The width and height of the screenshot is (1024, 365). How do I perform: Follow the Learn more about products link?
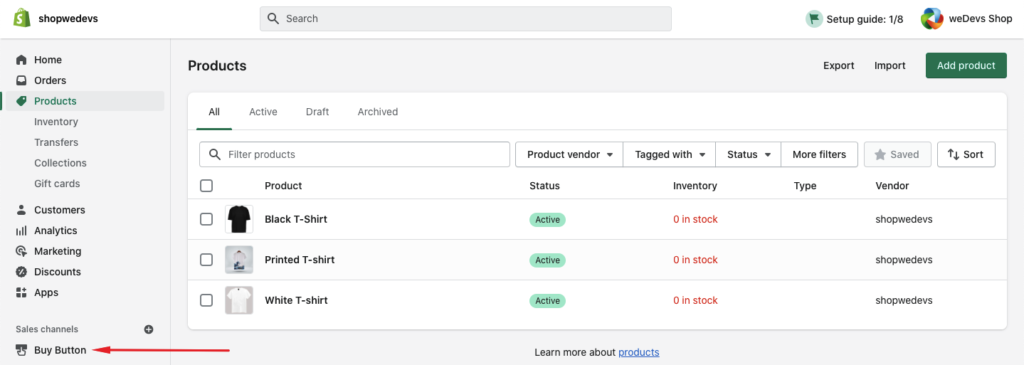(x=639, y=353)
